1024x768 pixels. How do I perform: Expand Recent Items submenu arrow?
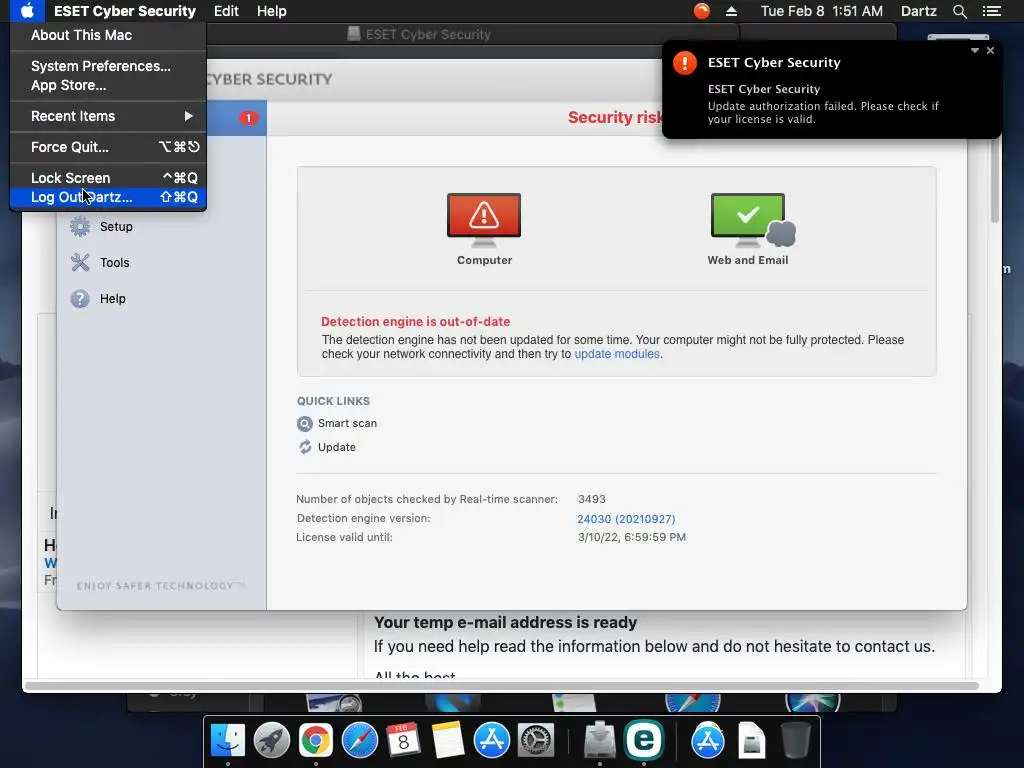point(188,116)
